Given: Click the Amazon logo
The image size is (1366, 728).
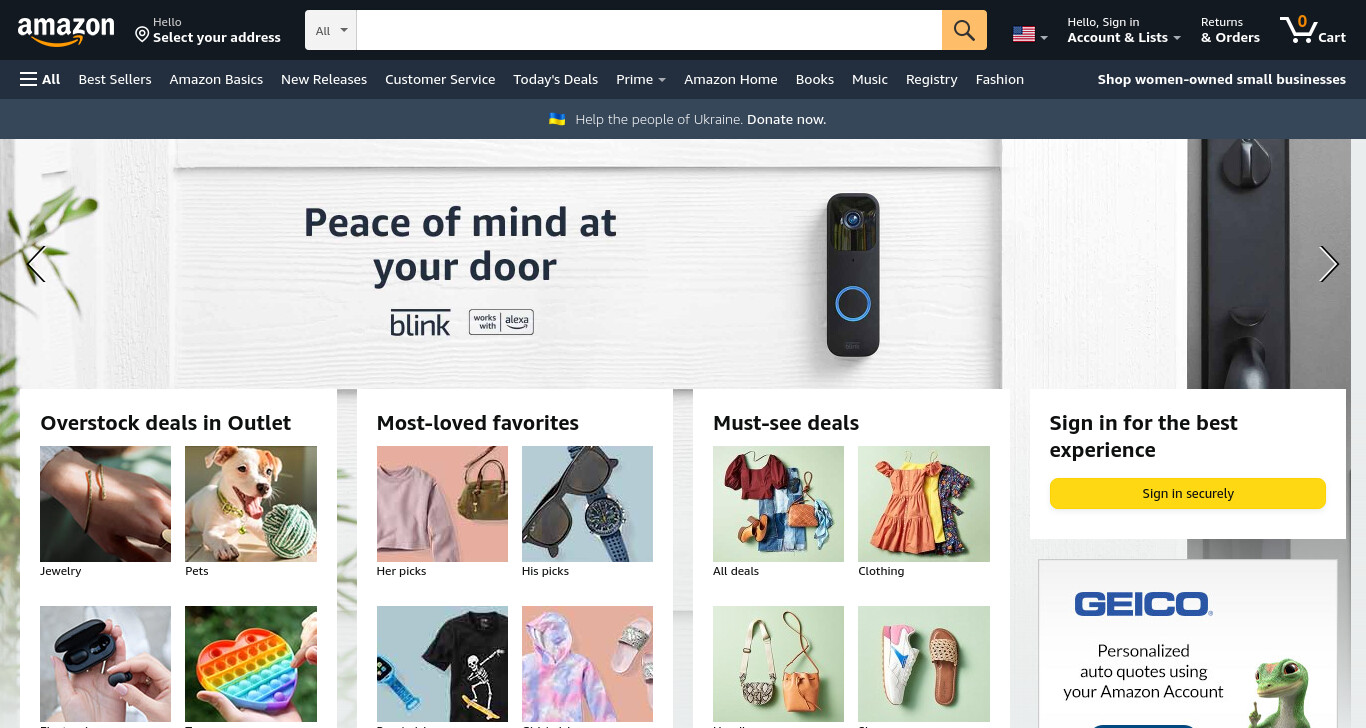Looking at the screenshot, I should coord(66,31).
